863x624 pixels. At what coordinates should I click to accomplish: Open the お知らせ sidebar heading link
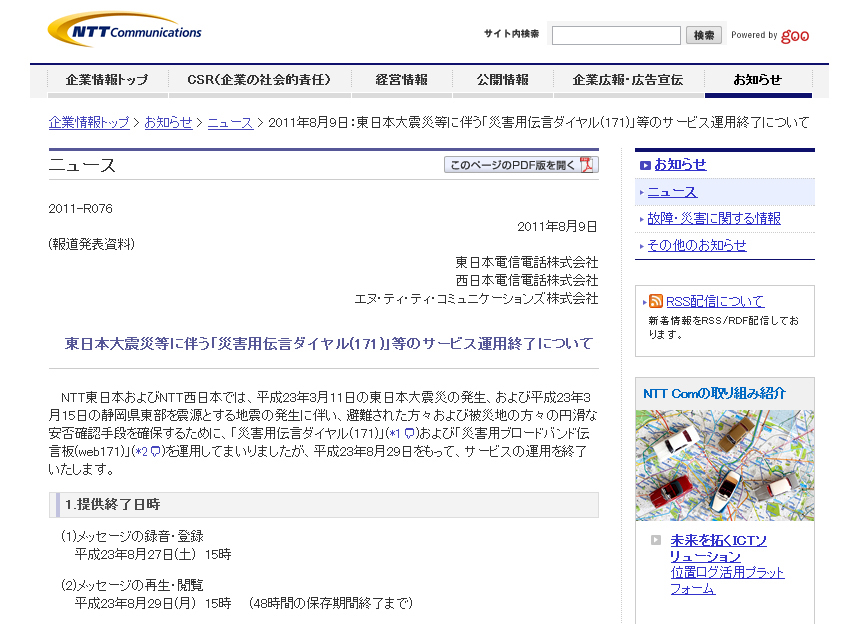click(x=680, y=165)
